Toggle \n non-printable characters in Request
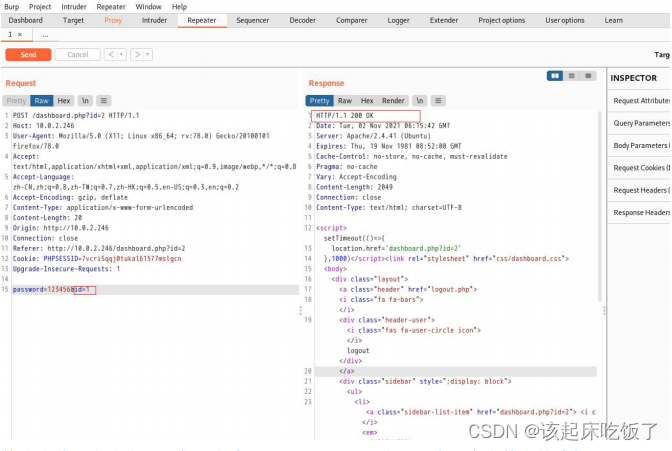The image size is (672, 451). 85,101
